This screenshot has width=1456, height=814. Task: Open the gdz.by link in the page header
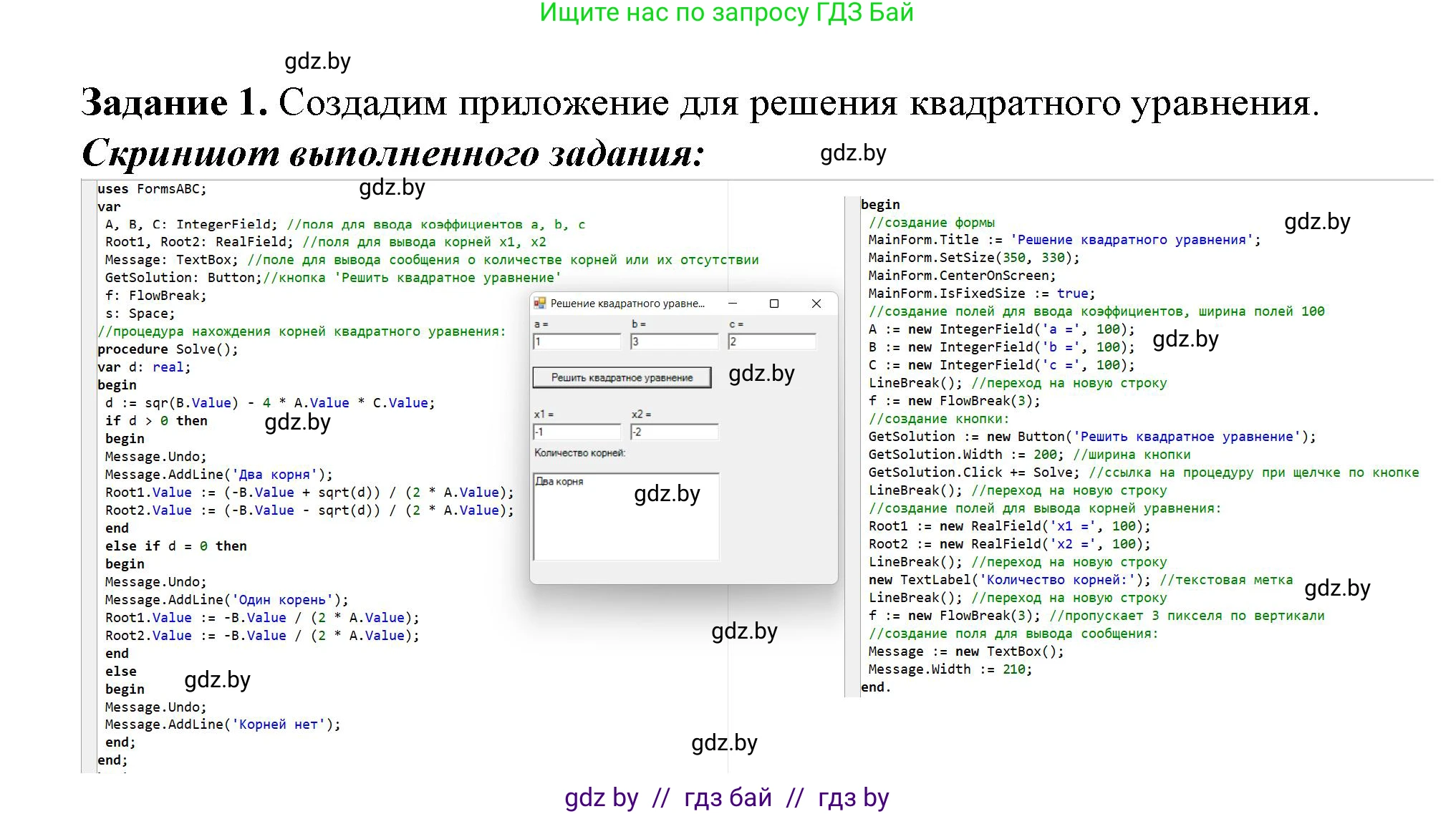pyautogui.click(x=318, y=62)
